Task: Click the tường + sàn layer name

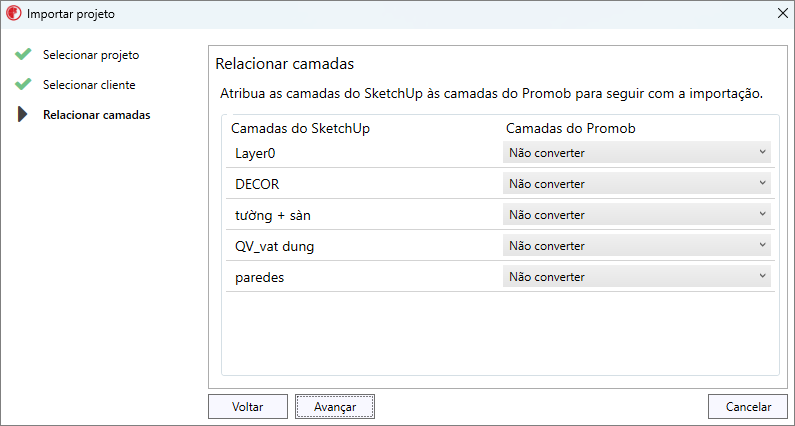Action: [273, 216]
